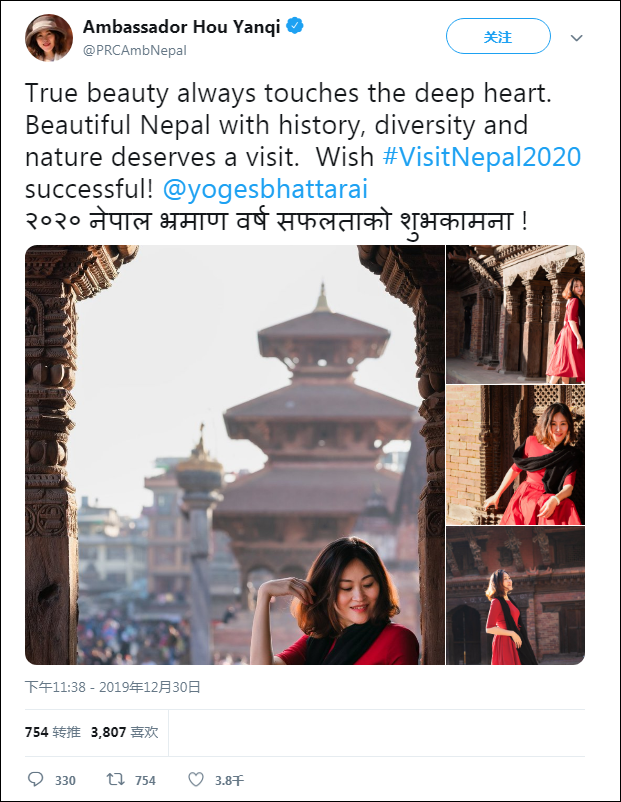Click the retweet arrows icon
Viewport: 621px width, 802px height.
pos(115,779)
